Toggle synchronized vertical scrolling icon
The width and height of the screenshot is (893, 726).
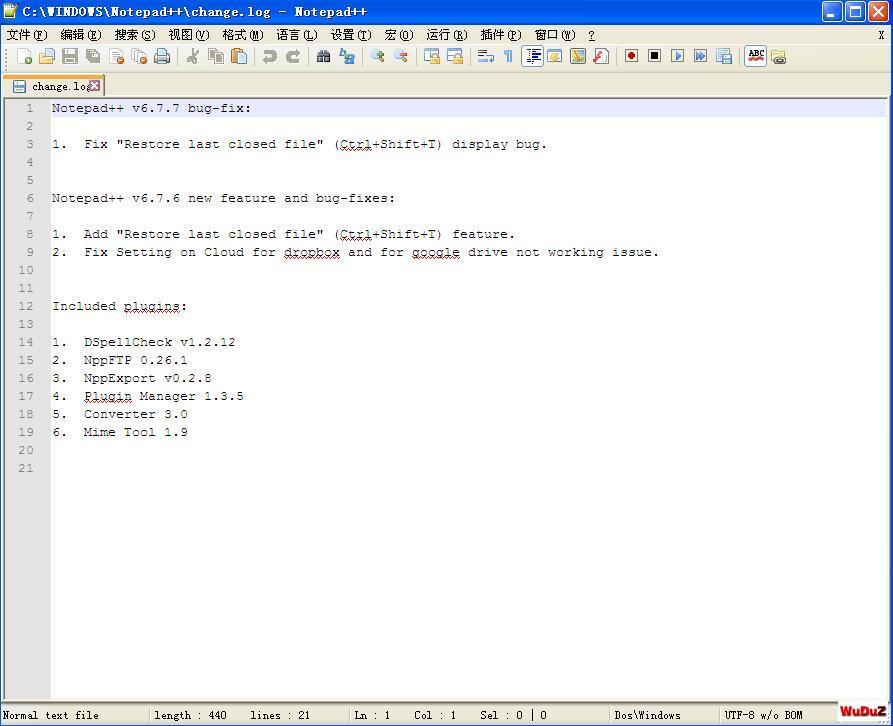pos(432,56)
